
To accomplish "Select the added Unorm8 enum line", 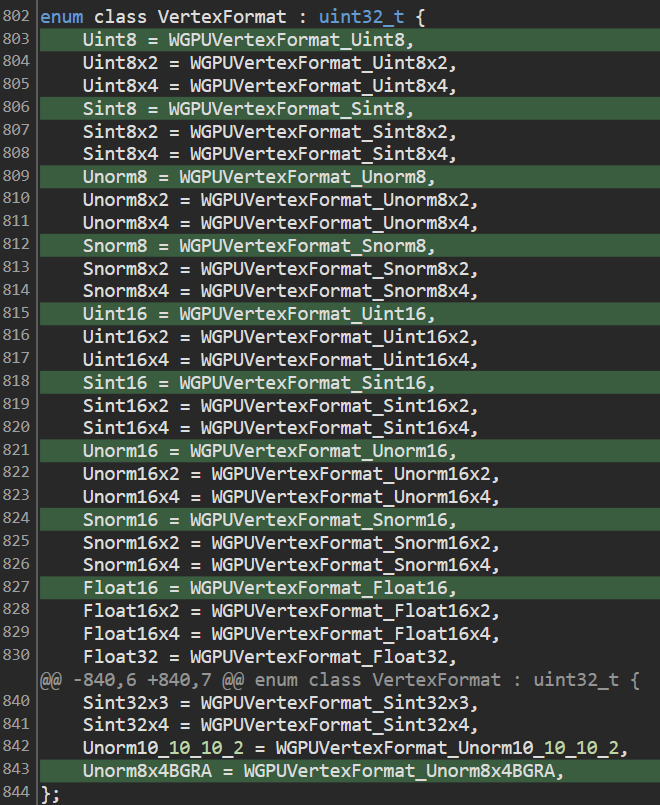I will (x=350, y=177).
